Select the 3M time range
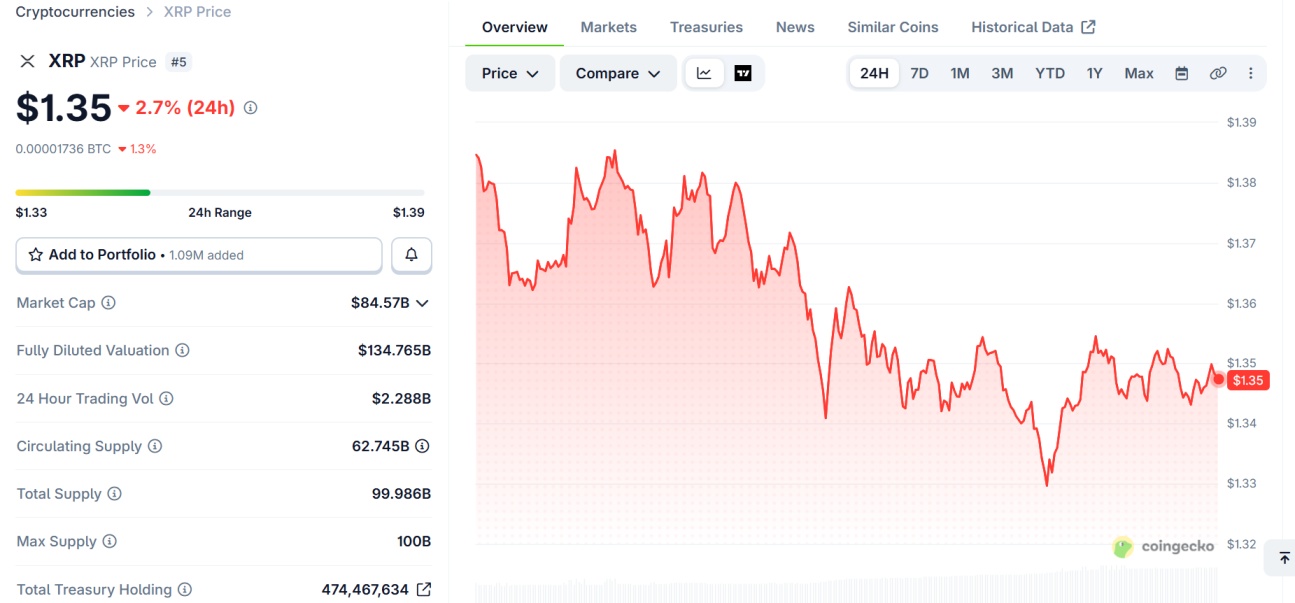Screen dimensions: 1295x603 (1002, 73)
